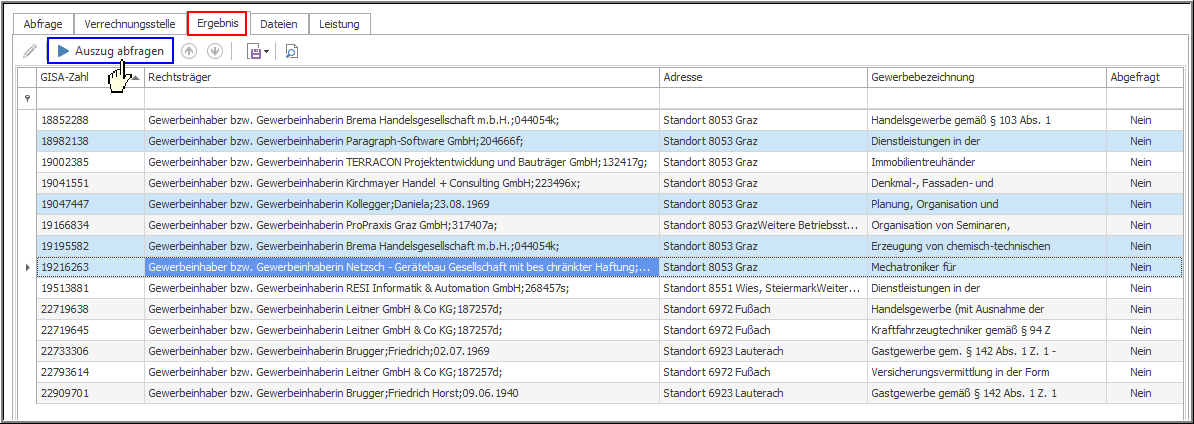Click the move up arrow icon
The width and height of the screenshot is (1194, 424).
point(190,51)
